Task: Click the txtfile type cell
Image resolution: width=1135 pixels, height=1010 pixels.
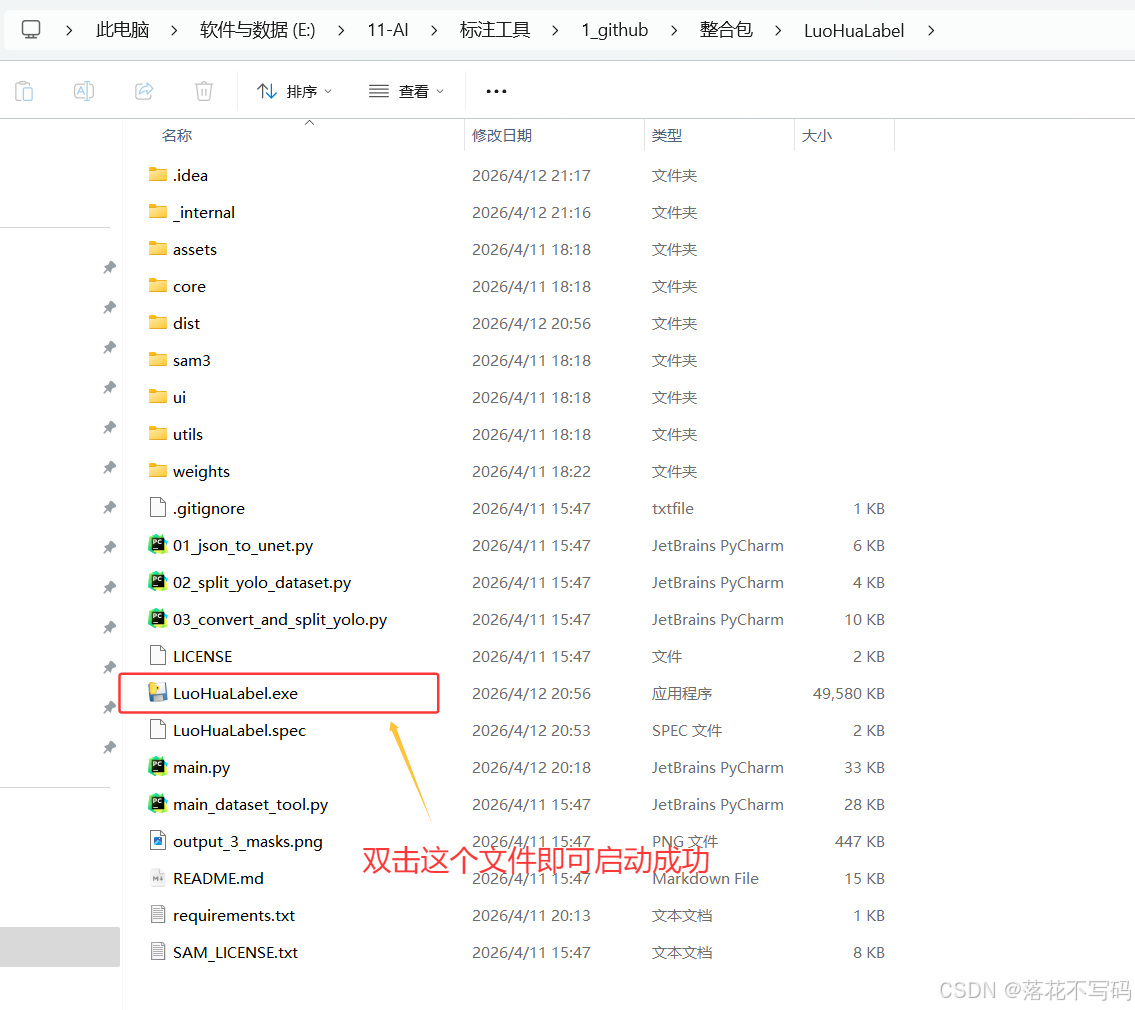Action: pyautogui.click(x=672, y=508)
